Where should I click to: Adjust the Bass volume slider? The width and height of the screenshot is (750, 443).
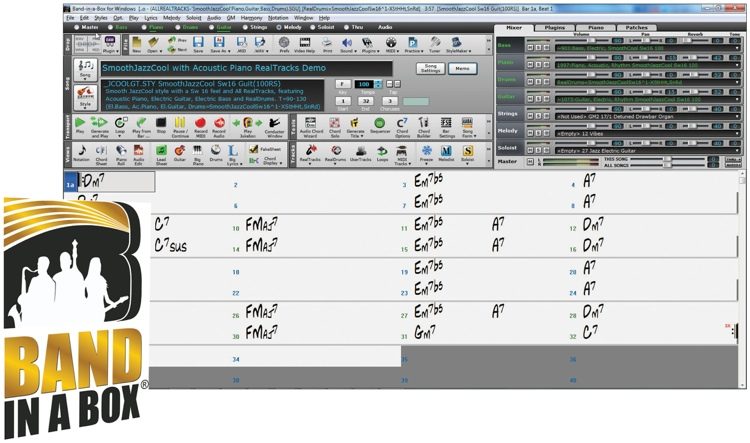point(590,41)
